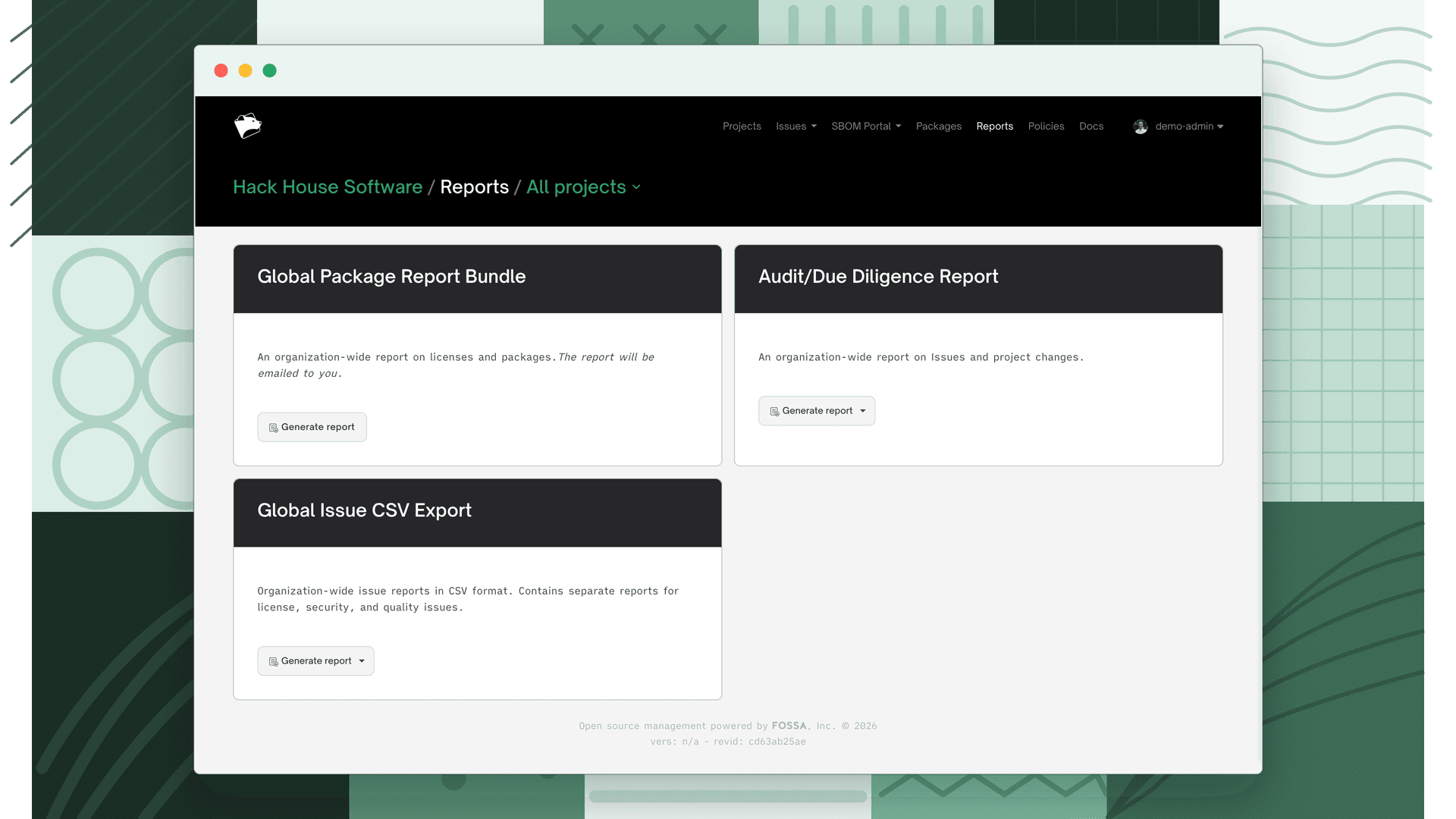Click the demo-admin user avatar
1456x819 pixels.
tap(1141, 127)
